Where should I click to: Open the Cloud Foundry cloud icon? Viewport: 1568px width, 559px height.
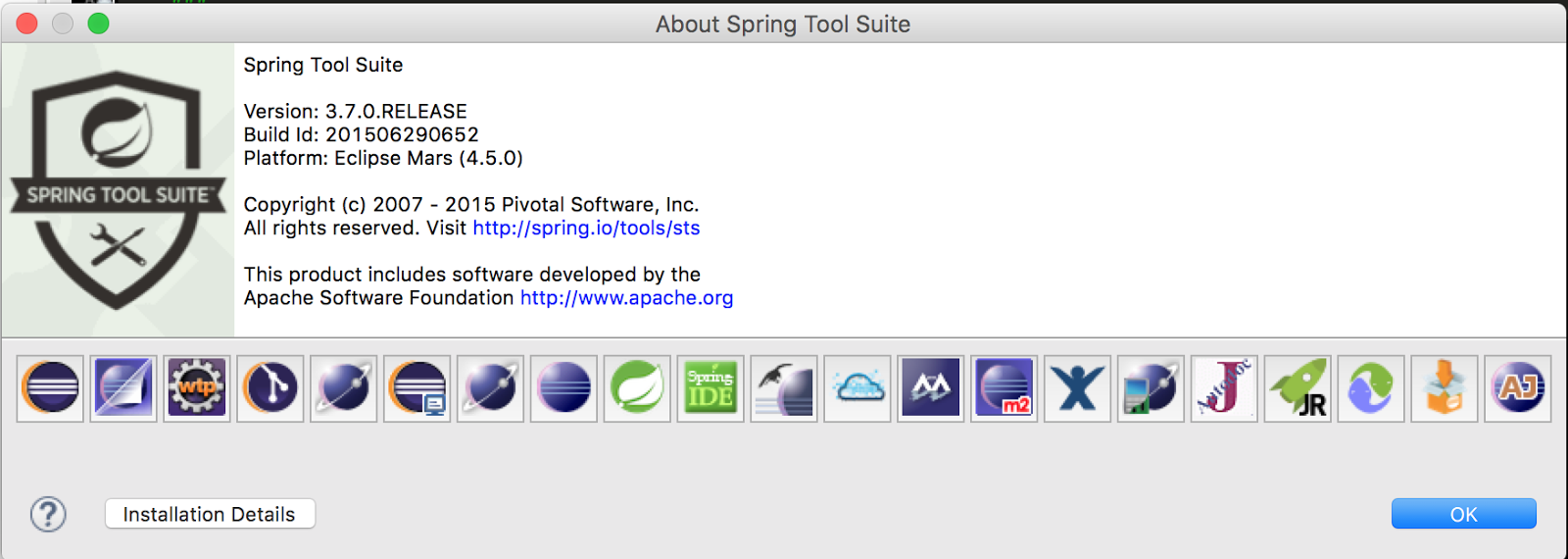pyautogui.click(x=857, y=388)
